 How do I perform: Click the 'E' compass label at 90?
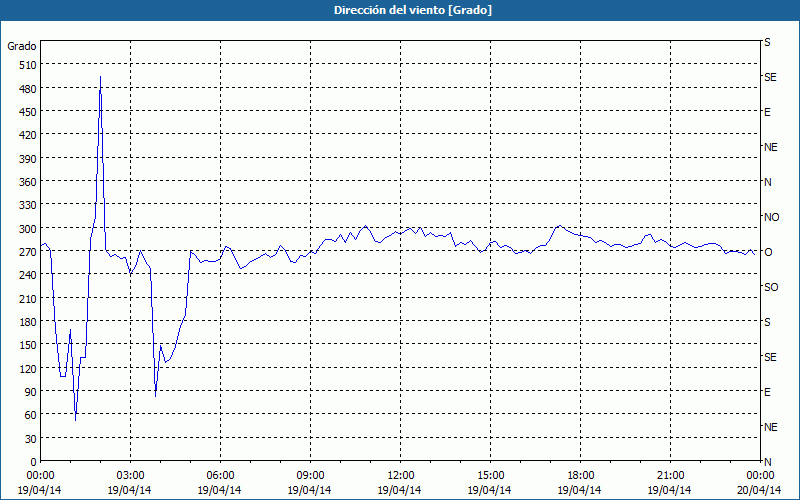point(767,392)
